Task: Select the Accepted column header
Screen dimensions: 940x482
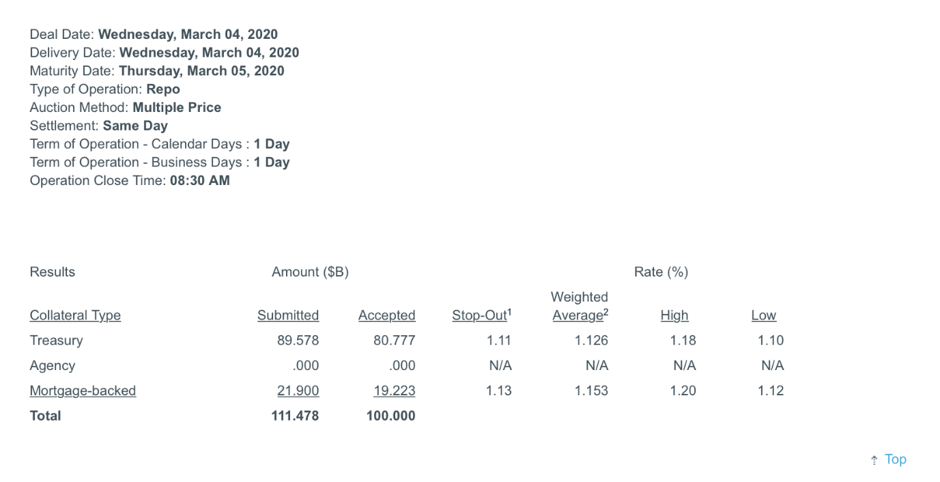Action: (x=387, y=315)
